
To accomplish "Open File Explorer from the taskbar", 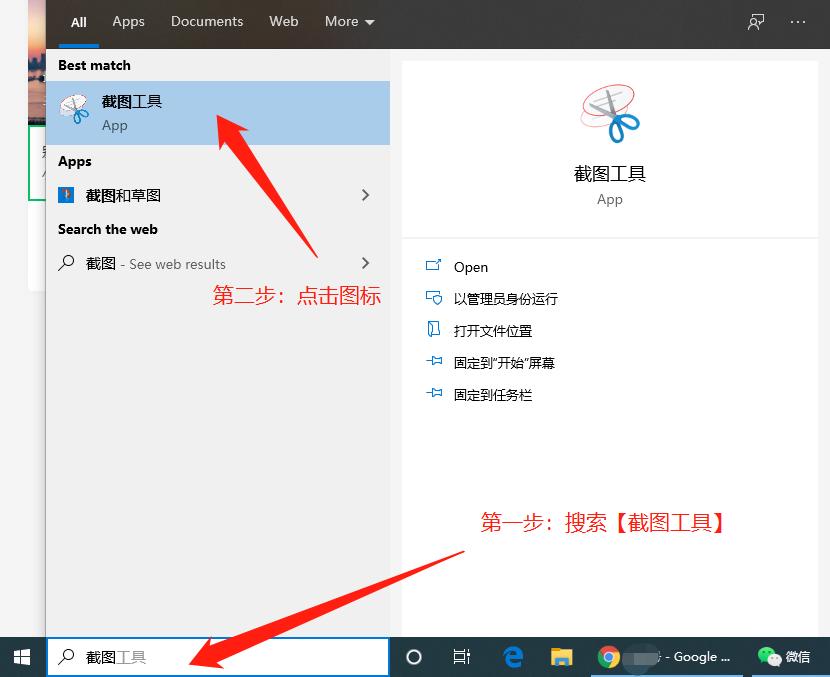I will [561, 657].
